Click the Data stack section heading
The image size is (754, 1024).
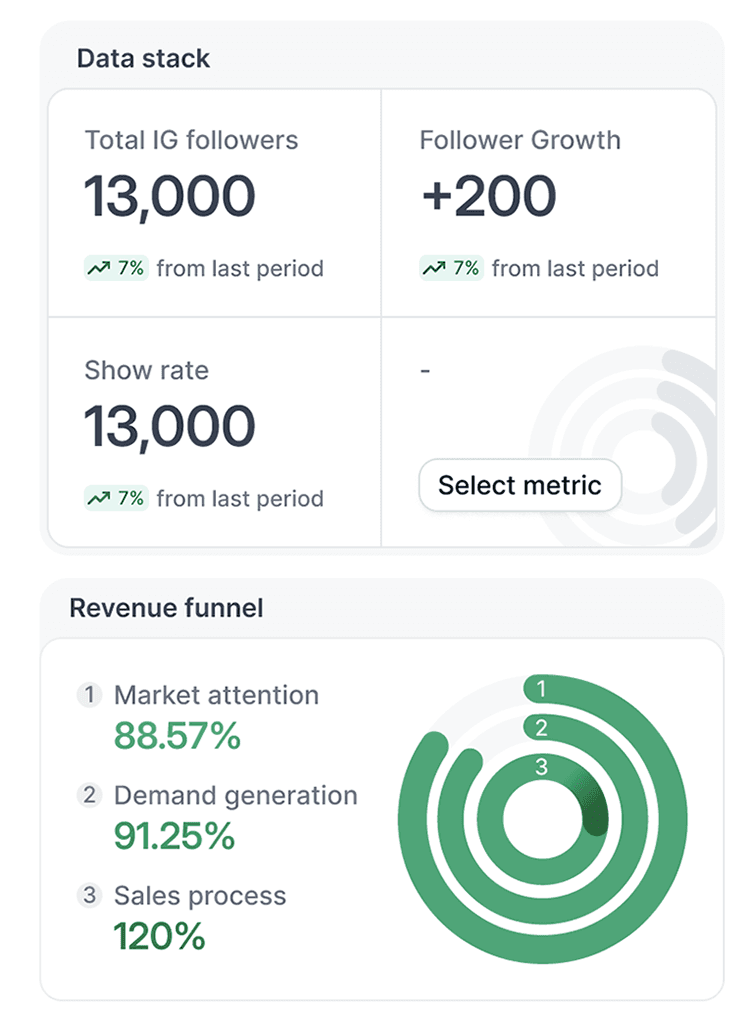point(144,59)
